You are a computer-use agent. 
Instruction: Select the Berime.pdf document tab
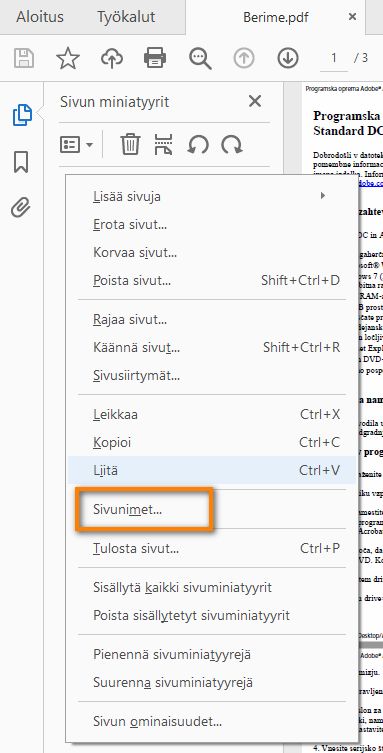(276, 17)
